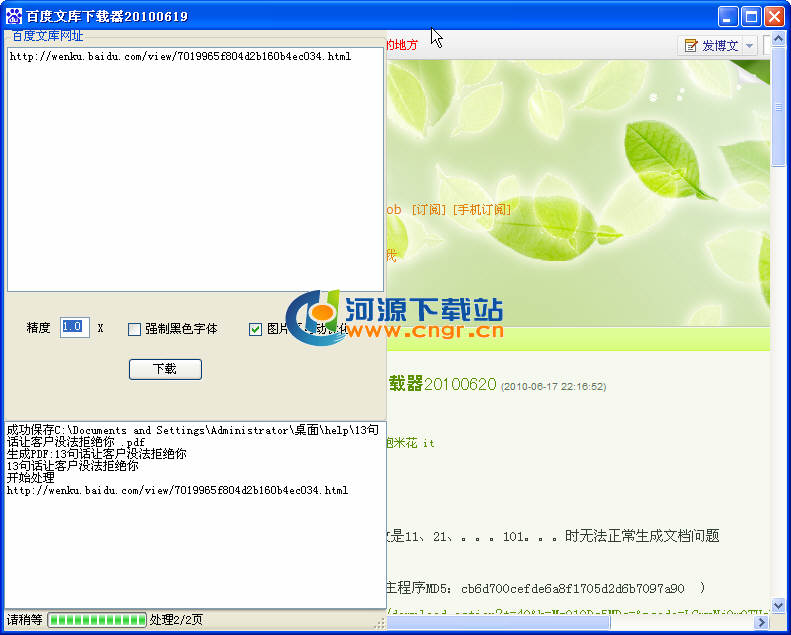Enable the 强制黑色字体 checkbox
Viewport: 791px width, 635px height.
click(x=134, y=329)
